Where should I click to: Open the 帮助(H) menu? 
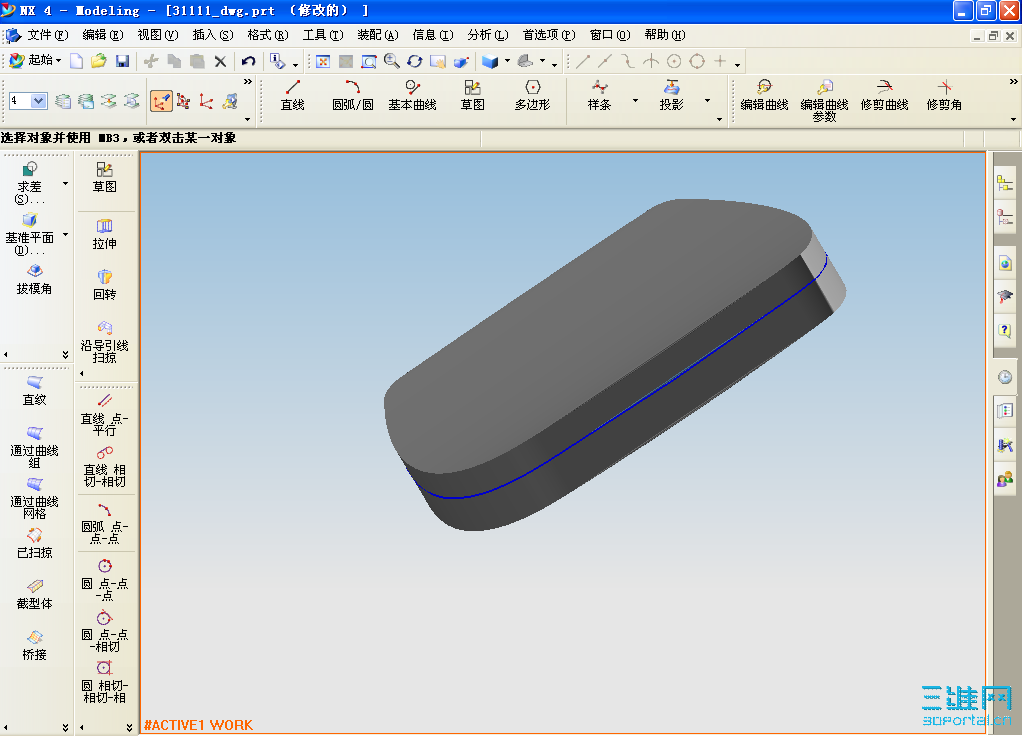tap(665, 35)
